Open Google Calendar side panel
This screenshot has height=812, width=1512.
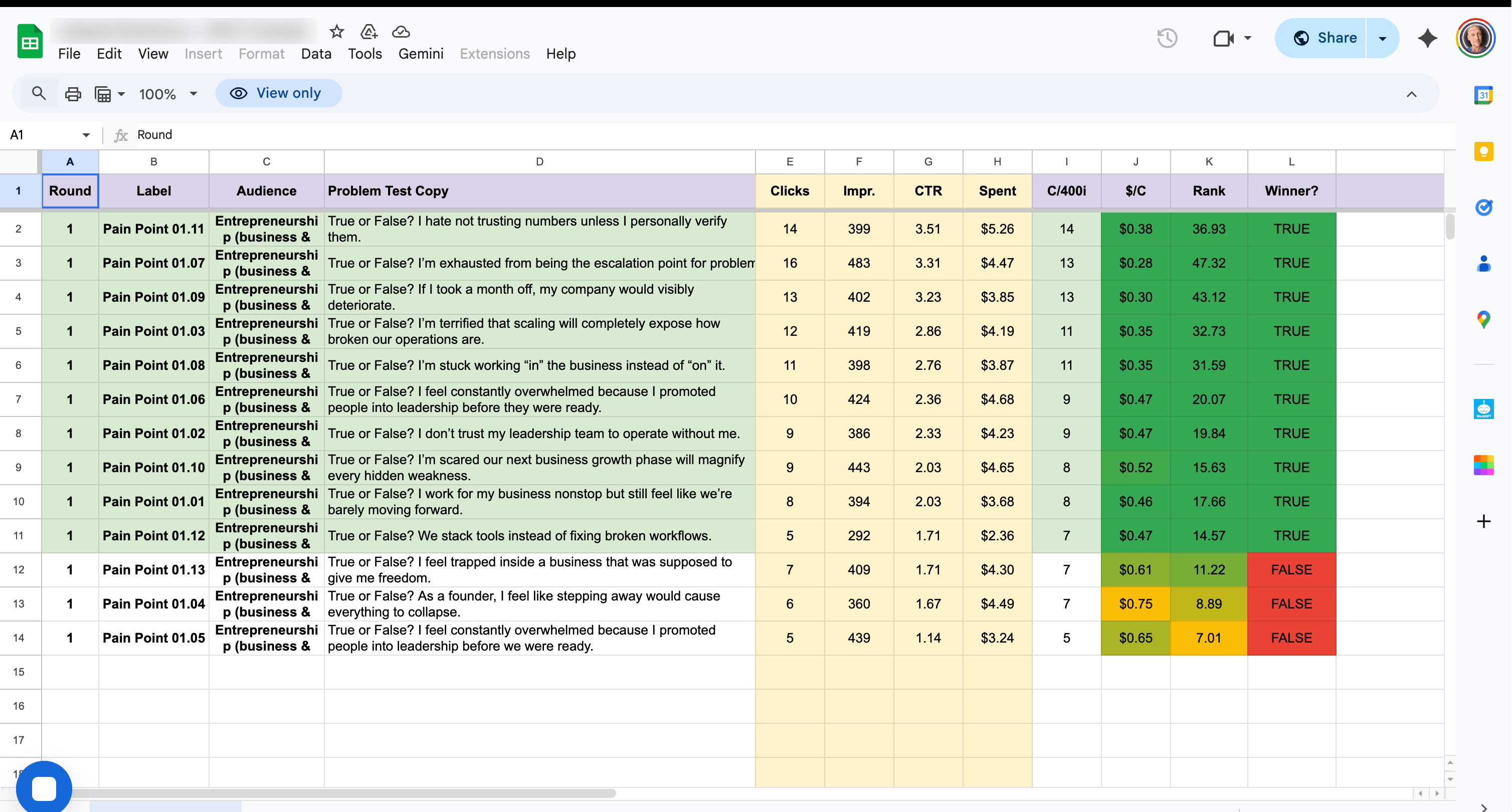coord(1483,95)
